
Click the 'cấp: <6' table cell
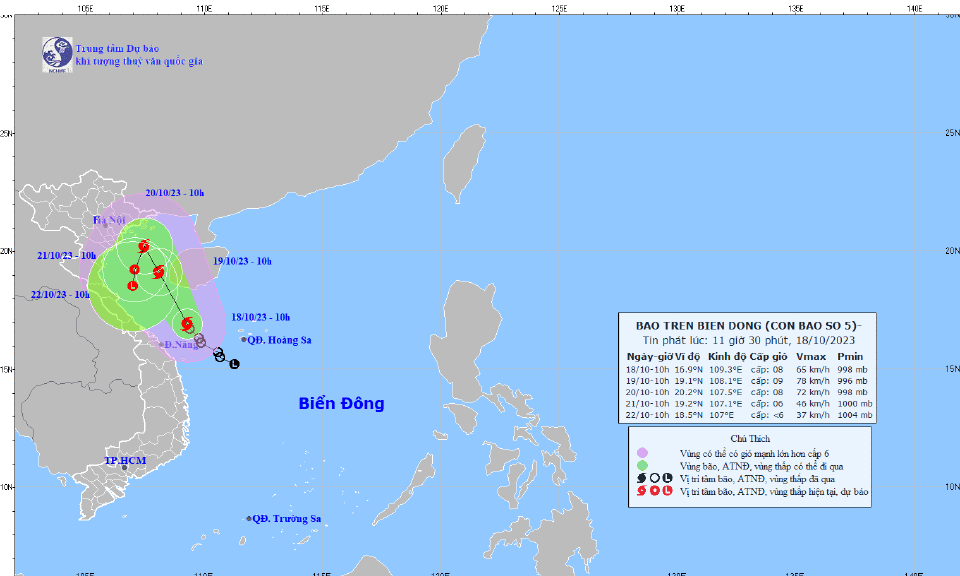point(767,415)
